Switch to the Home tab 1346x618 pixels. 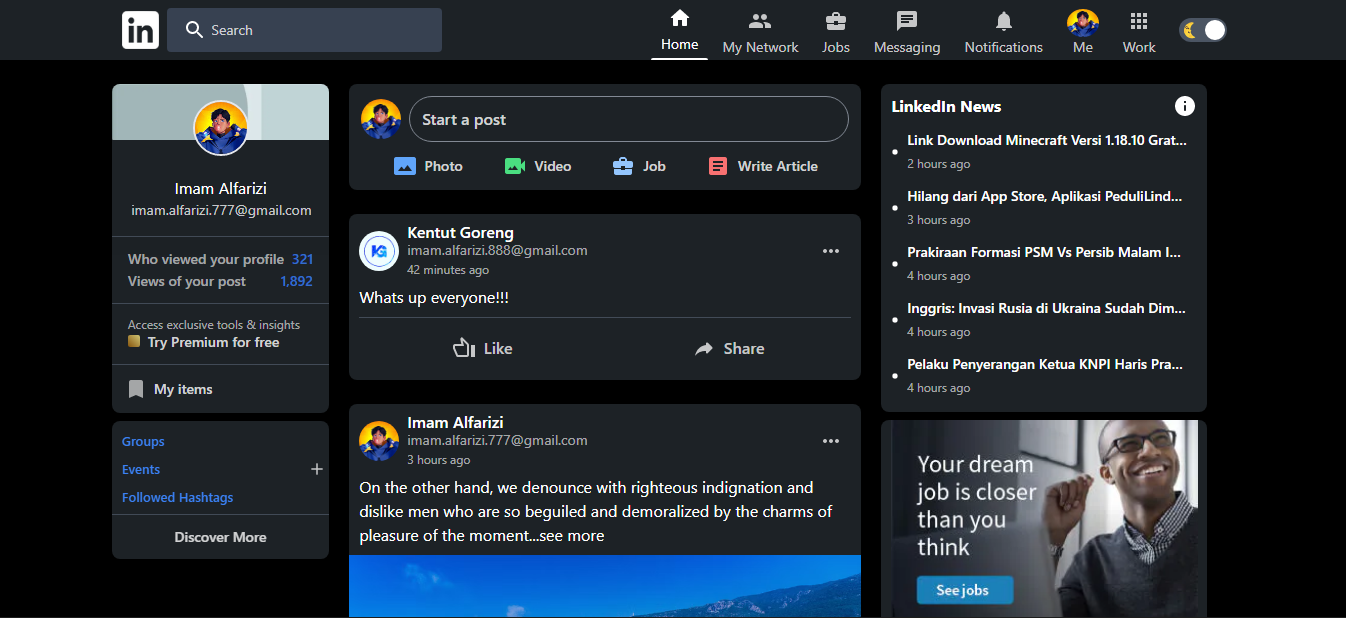click(679, 30)
